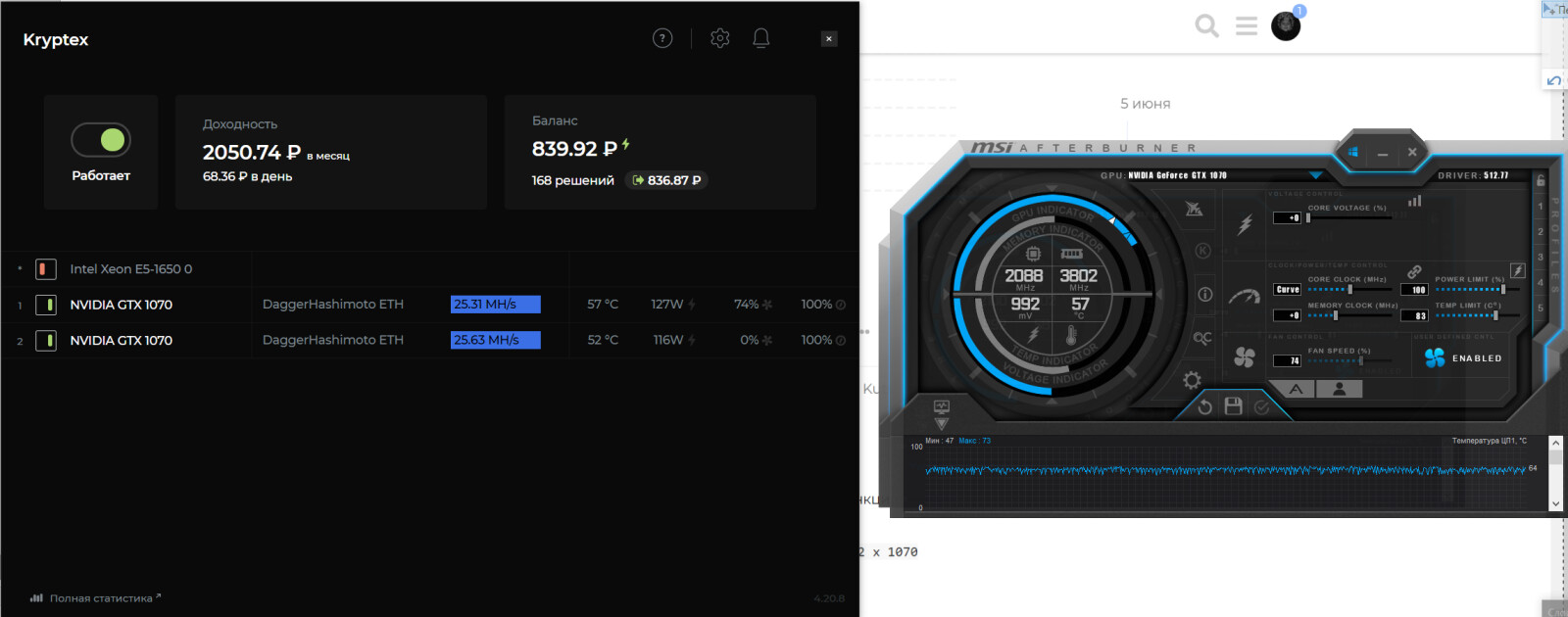The height and width of the screenshot is (617, 1568).
Task: Toggle the user defined control ENABLED button
Action: click(x=1463, y=358)
